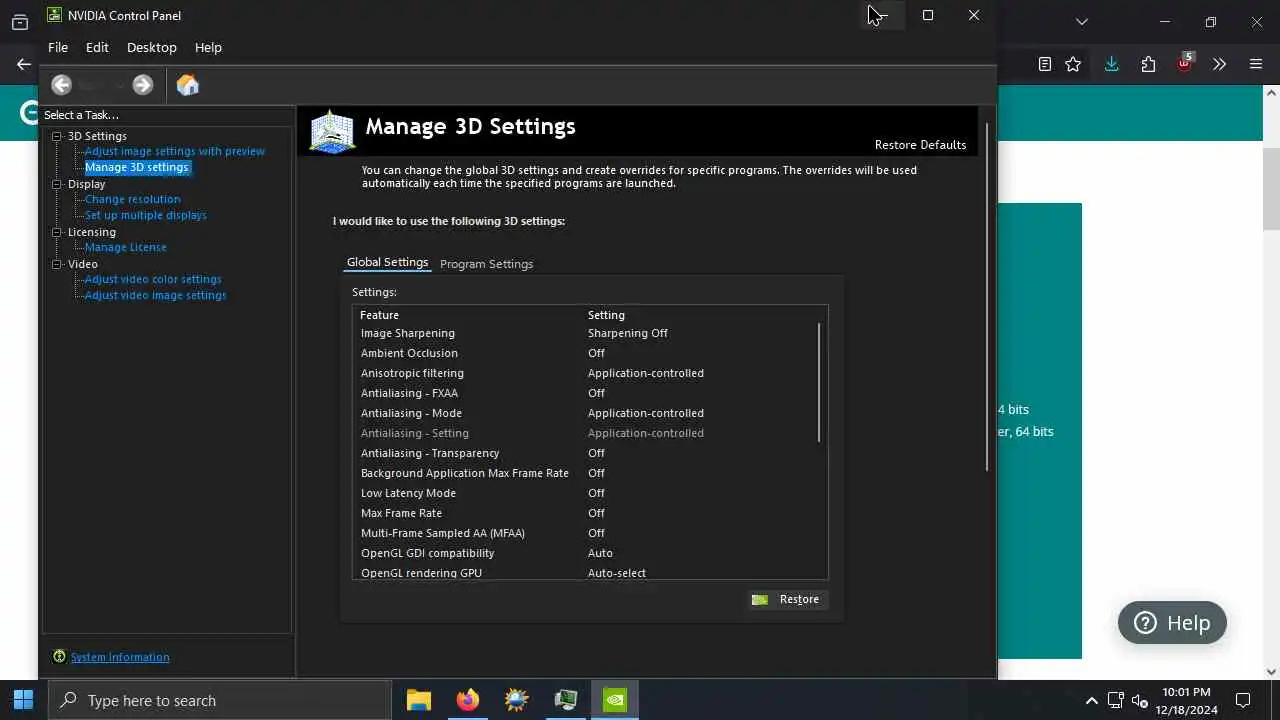Open the Firefox reader view icon

(x=1045, y=64)
